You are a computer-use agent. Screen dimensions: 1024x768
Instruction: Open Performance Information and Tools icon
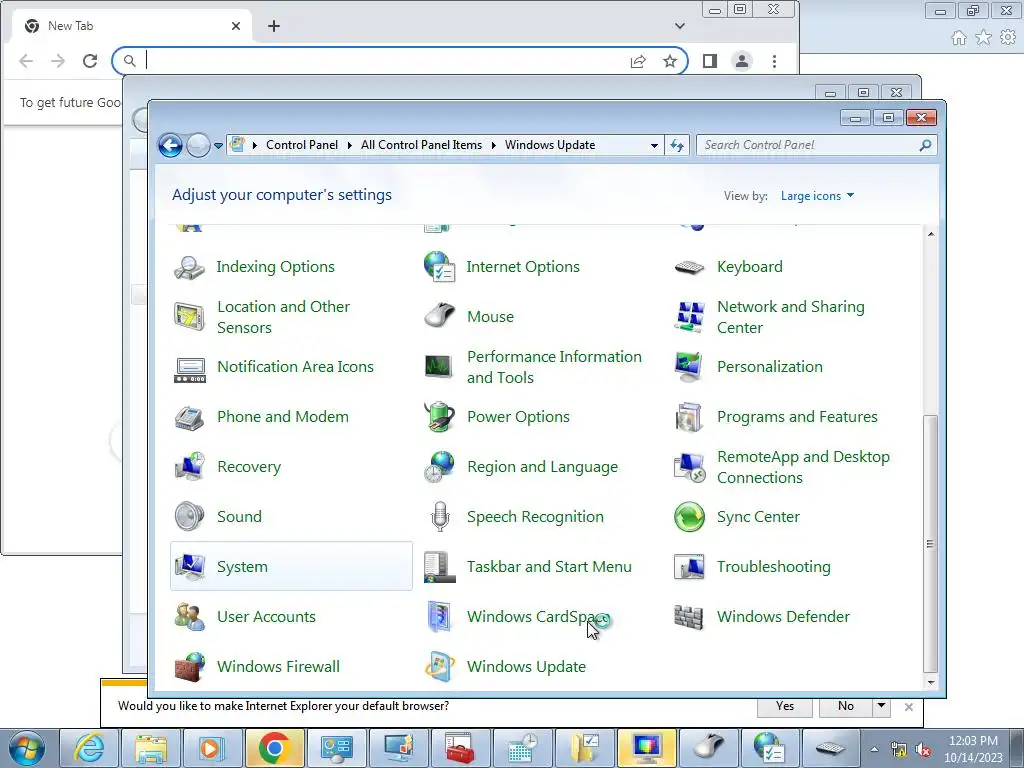[x=438, y=366]
